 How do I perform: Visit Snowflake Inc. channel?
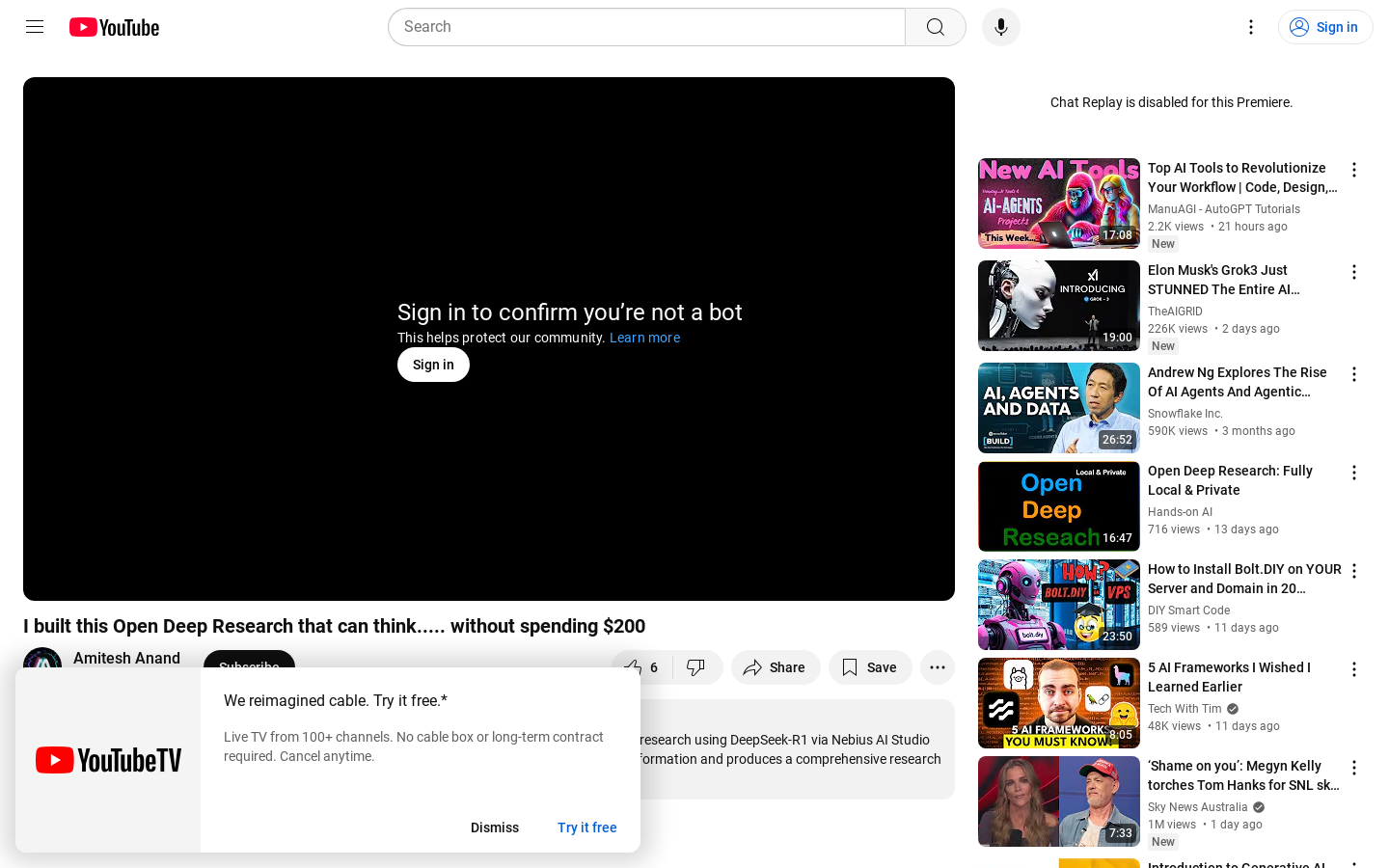1185,414
